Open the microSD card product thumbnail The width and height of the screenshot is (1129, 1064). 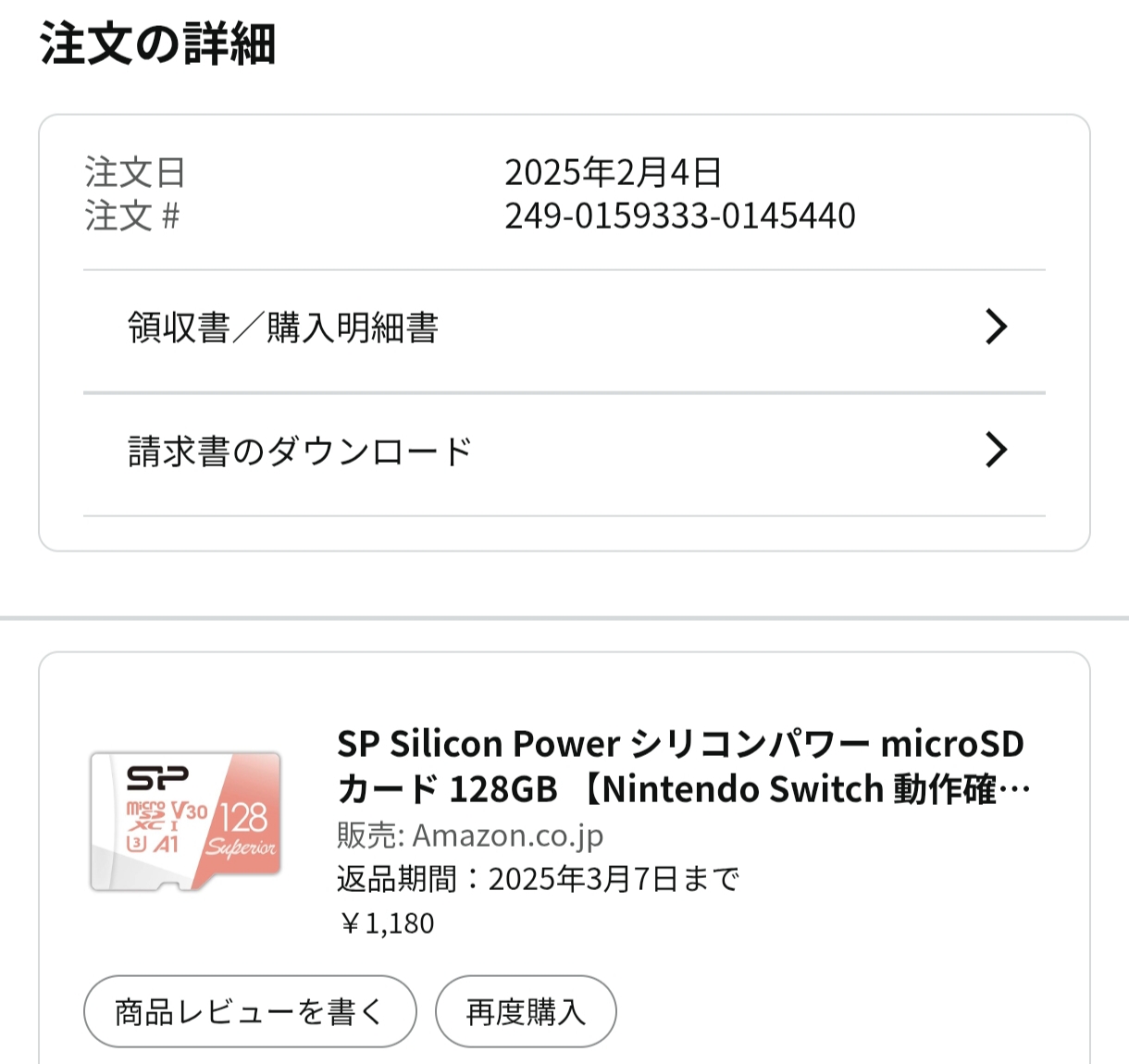(x=185, y=822)
